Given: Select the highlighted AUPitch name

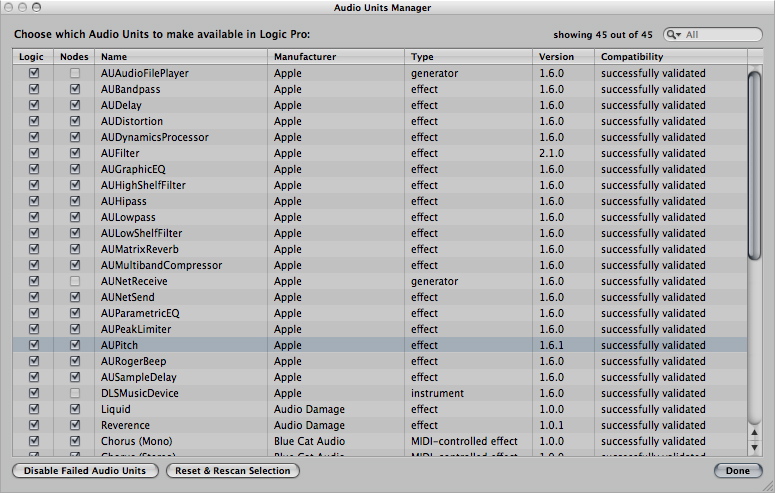Looking at the screenshot, I should [120, 345].
